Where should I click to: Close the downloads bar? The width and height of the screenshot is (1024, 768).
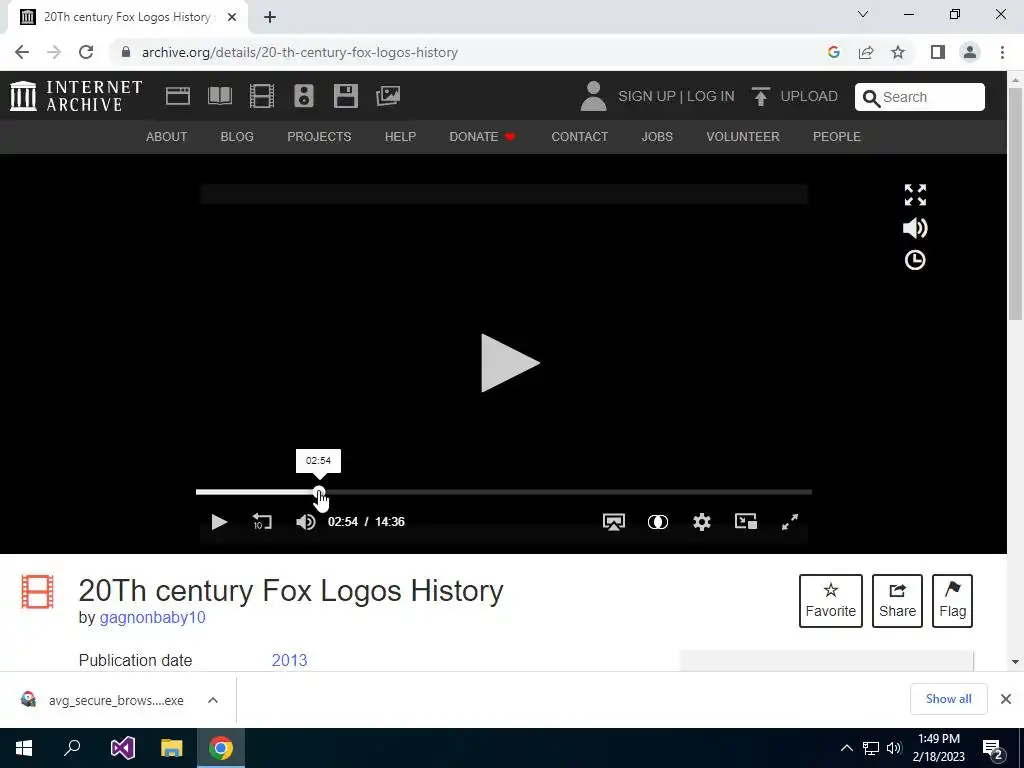[1006, 699]
